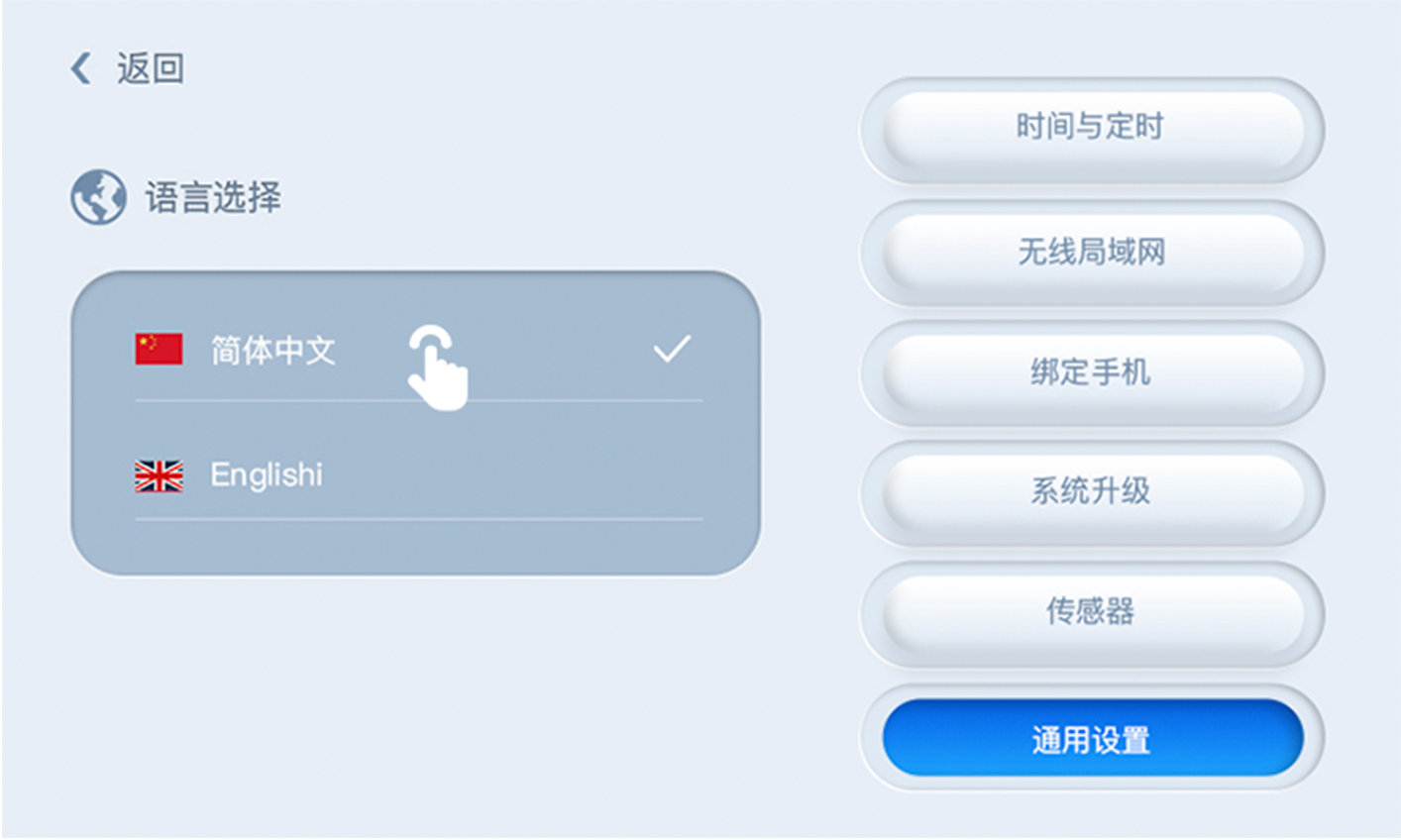Click the Chinese flag icon
The image size is (1401, 840).
(159, 349)
